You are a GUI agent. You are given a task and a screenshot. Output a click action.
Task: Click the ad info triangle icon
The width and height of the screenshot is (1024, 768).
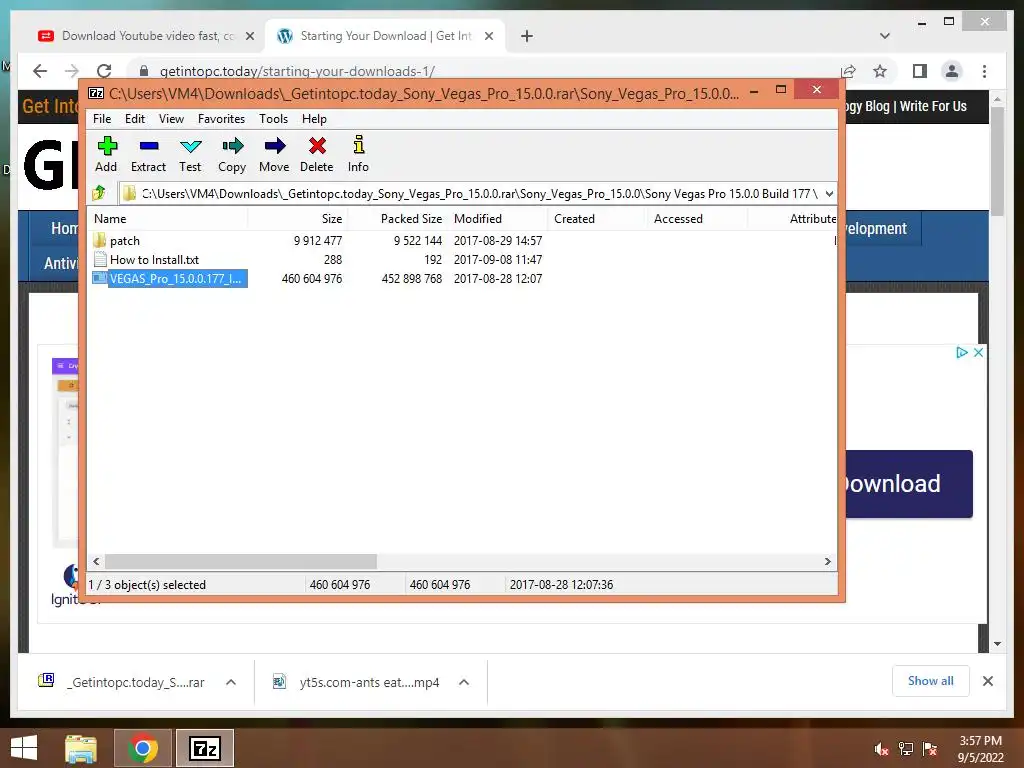tap(961, 353)
